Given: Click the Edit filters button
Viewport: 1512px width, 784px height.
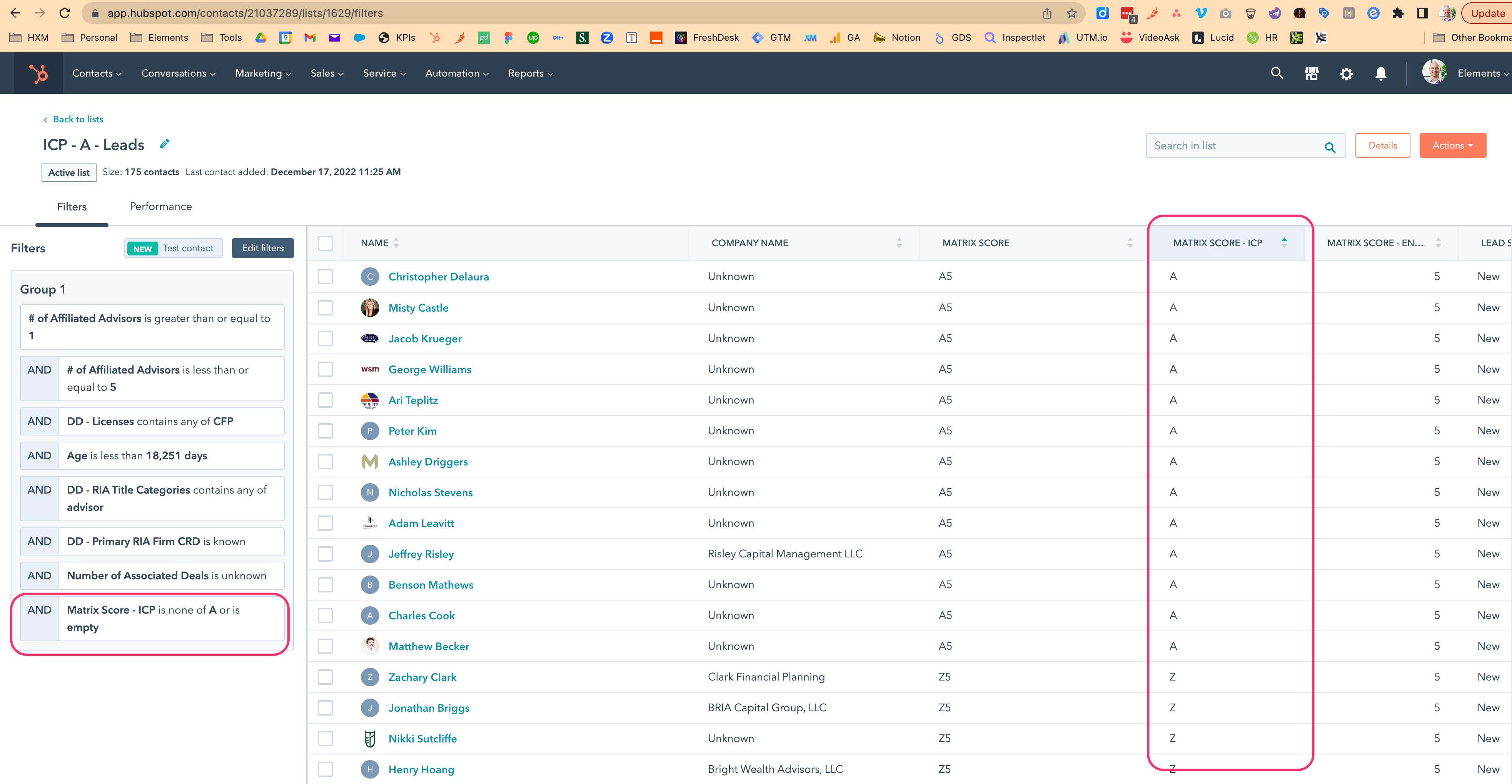Looking at the screenshot, I should 262,248.
